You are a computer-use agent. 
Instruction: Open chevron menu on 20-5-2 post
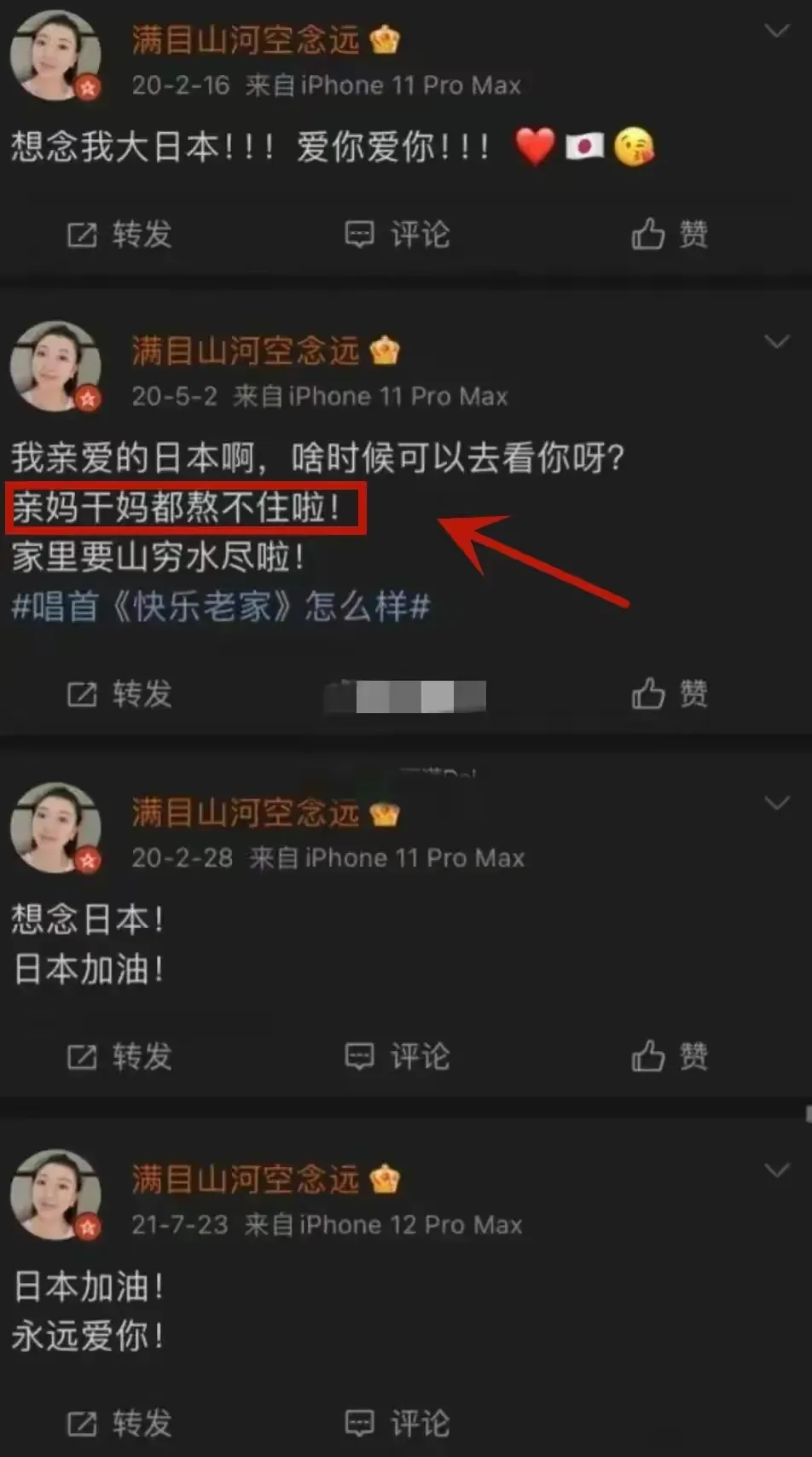pyautogui.click(x=777, y=342)
